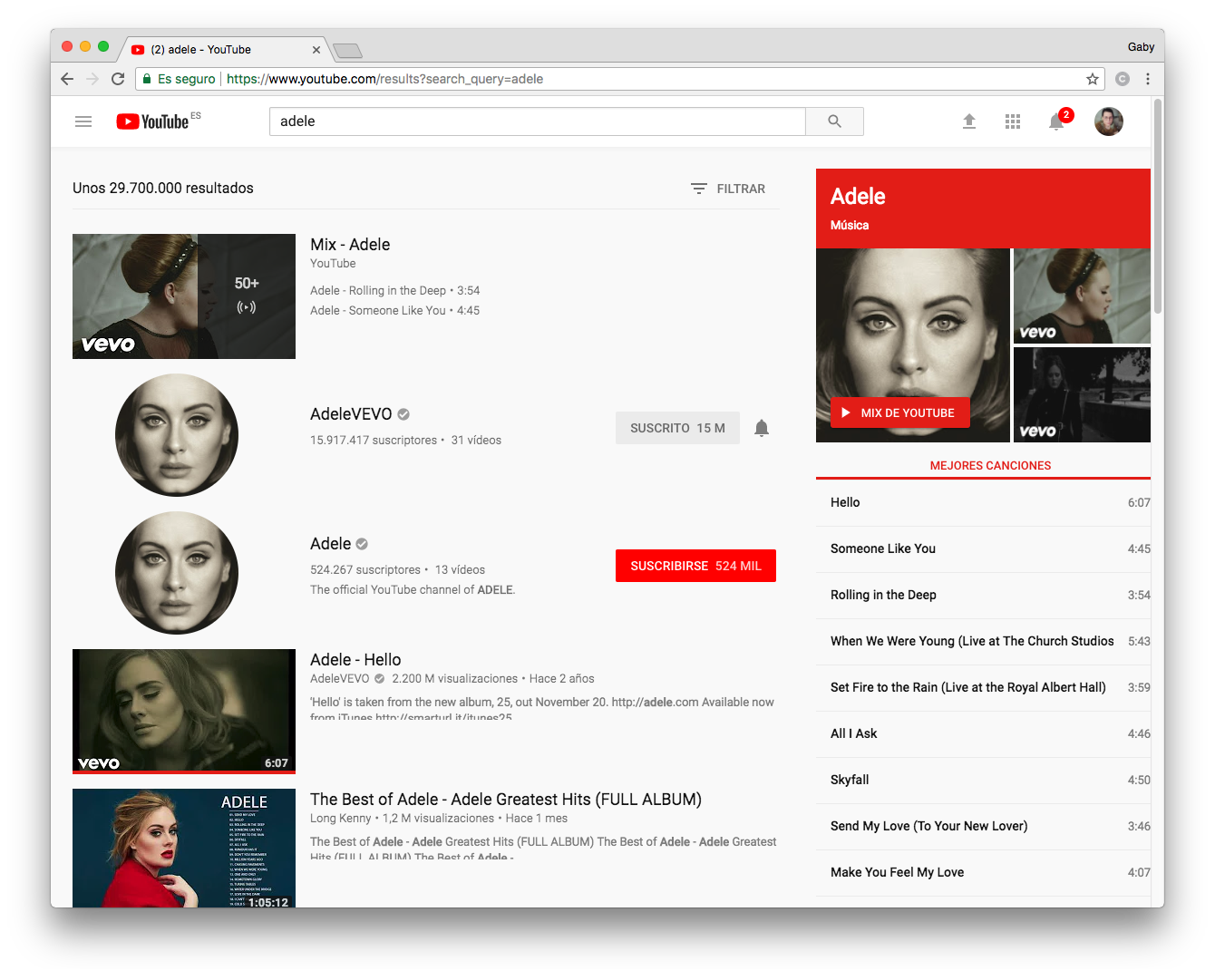This screenshot has height=980, width=1215.
Task: Go back with browser back arrow
Action: (x=67, y=79)
